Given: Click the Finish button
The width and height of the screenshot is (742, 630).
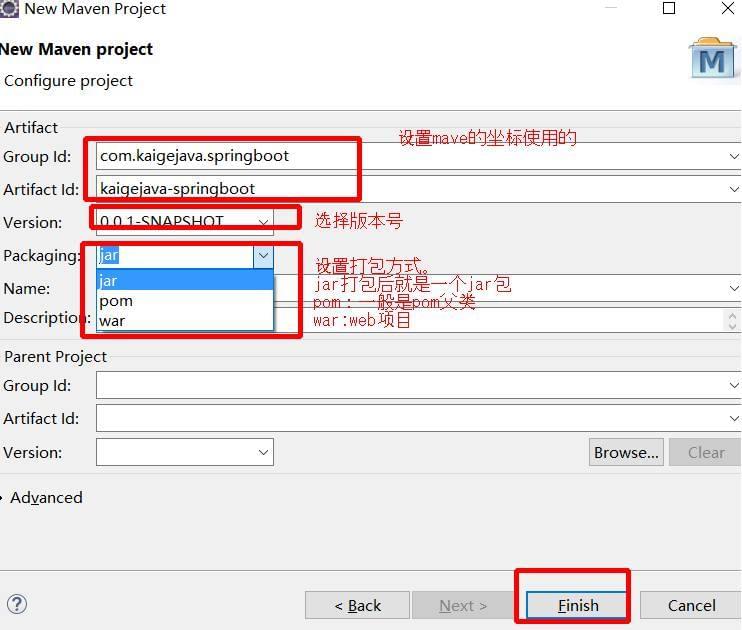Looking at the screenshot, I should [x=577, y=605].
